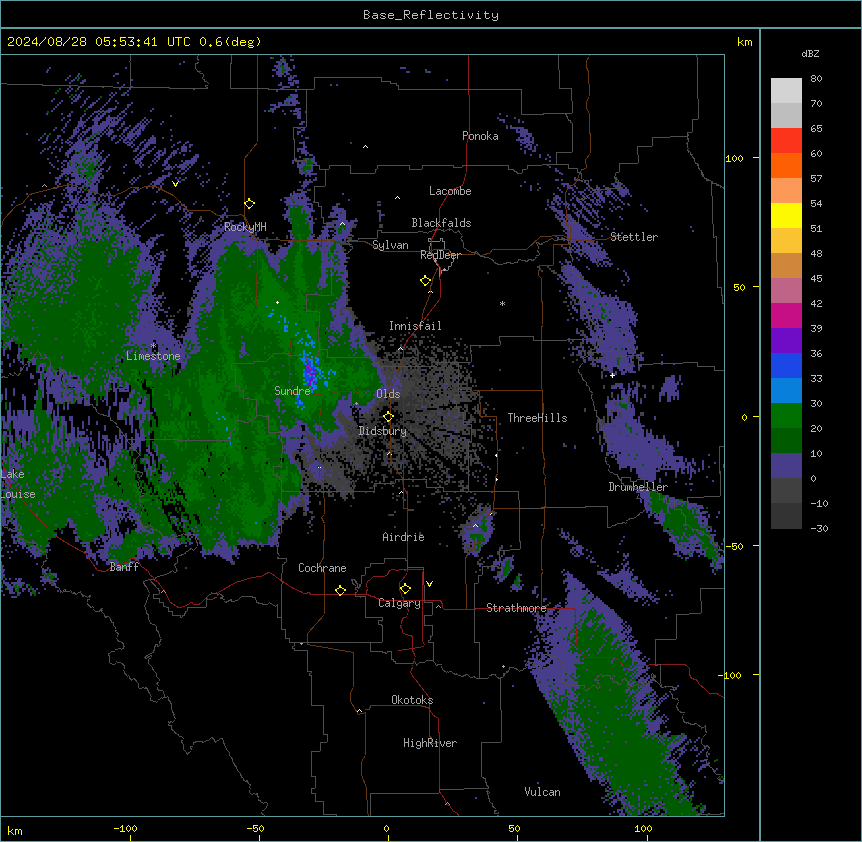The image size is (862, 842).
Task: Select the Olds city label
Action: click(x=388, y=394)
